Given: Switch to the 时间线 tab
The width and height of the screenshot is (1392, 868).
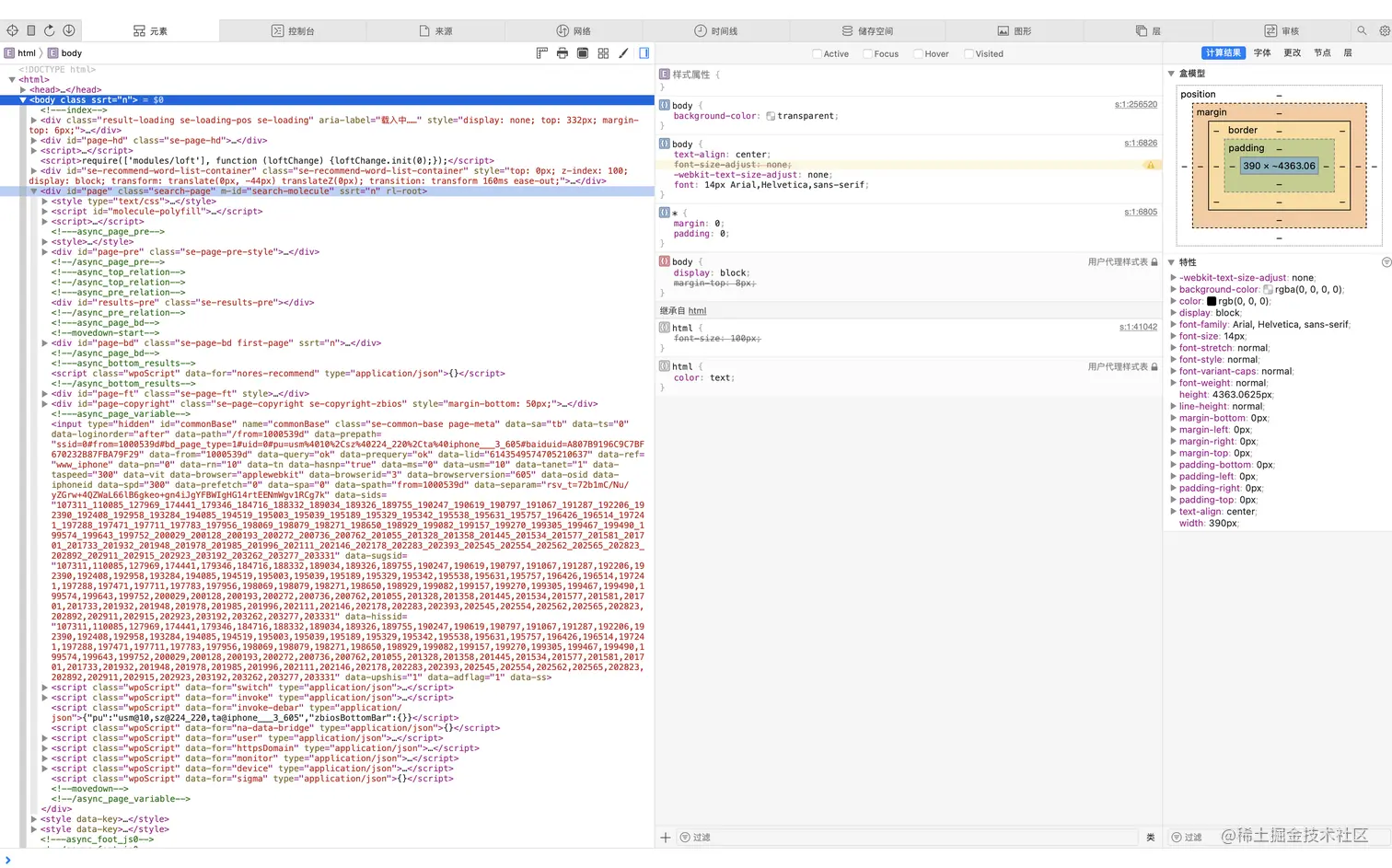Looking at the screenshot, I should [716, 30].
